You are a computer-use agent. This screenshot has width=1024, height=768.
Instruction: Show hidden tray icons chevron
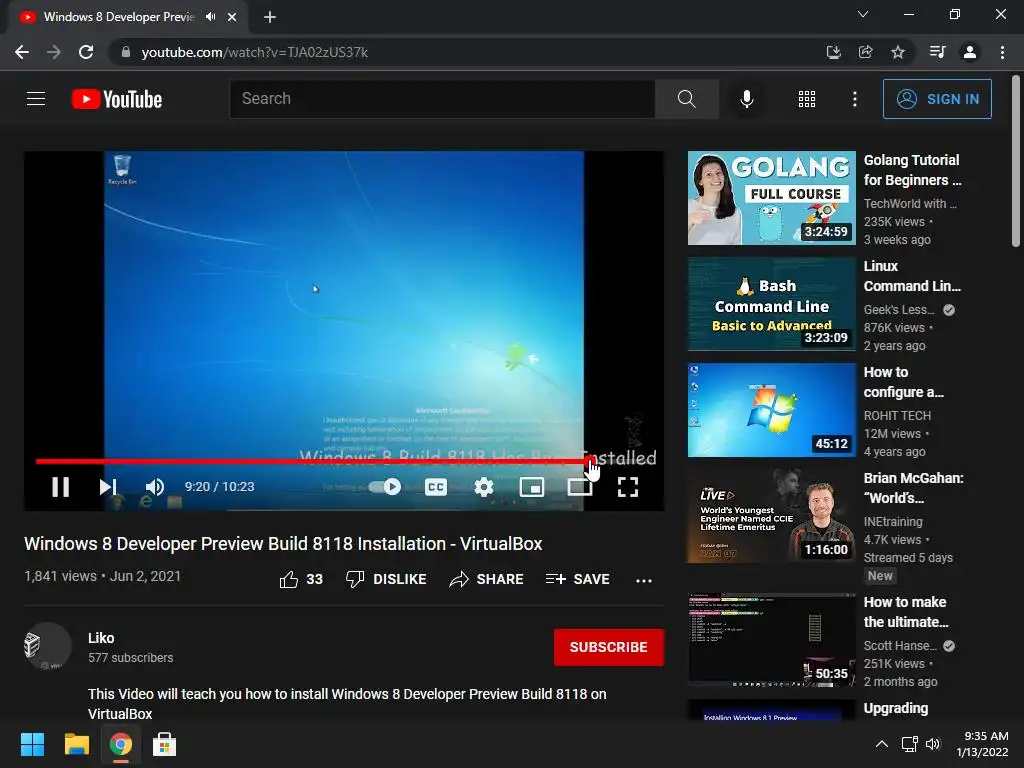[882, 744]
